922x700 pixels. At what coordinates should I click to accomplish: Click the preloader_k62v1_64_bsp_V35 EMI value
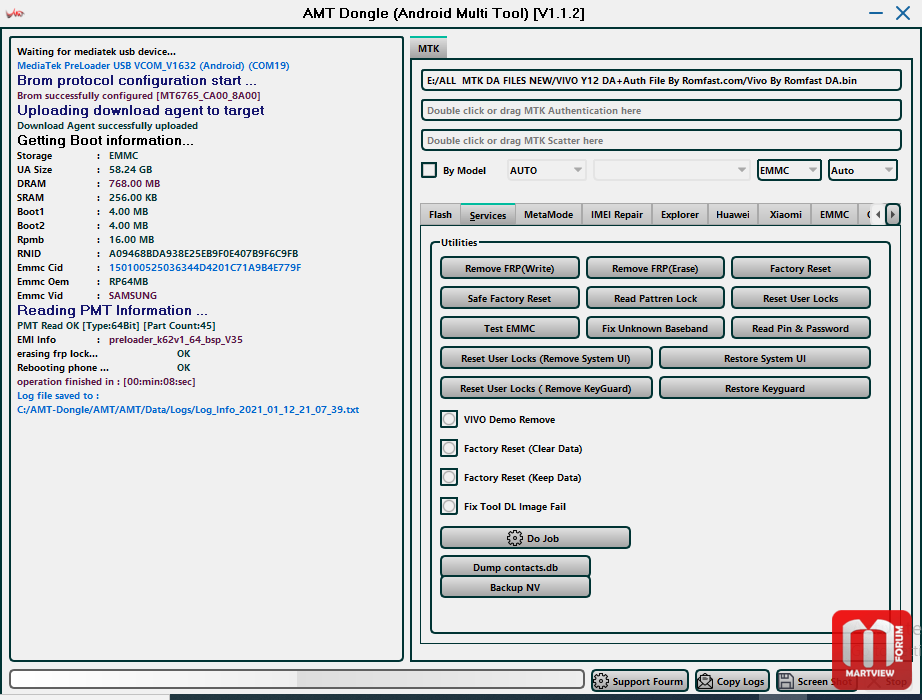point(175,339)
